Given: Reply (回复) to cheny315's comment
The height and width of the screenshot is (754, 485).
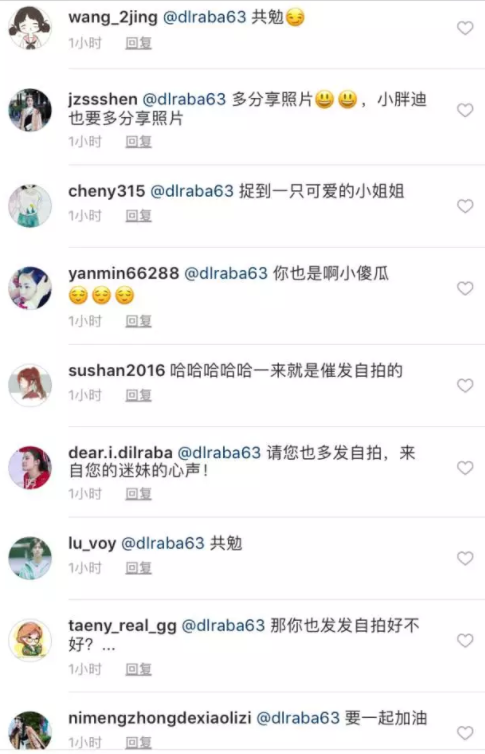Looking at the screenshot, I should (138, 216).
